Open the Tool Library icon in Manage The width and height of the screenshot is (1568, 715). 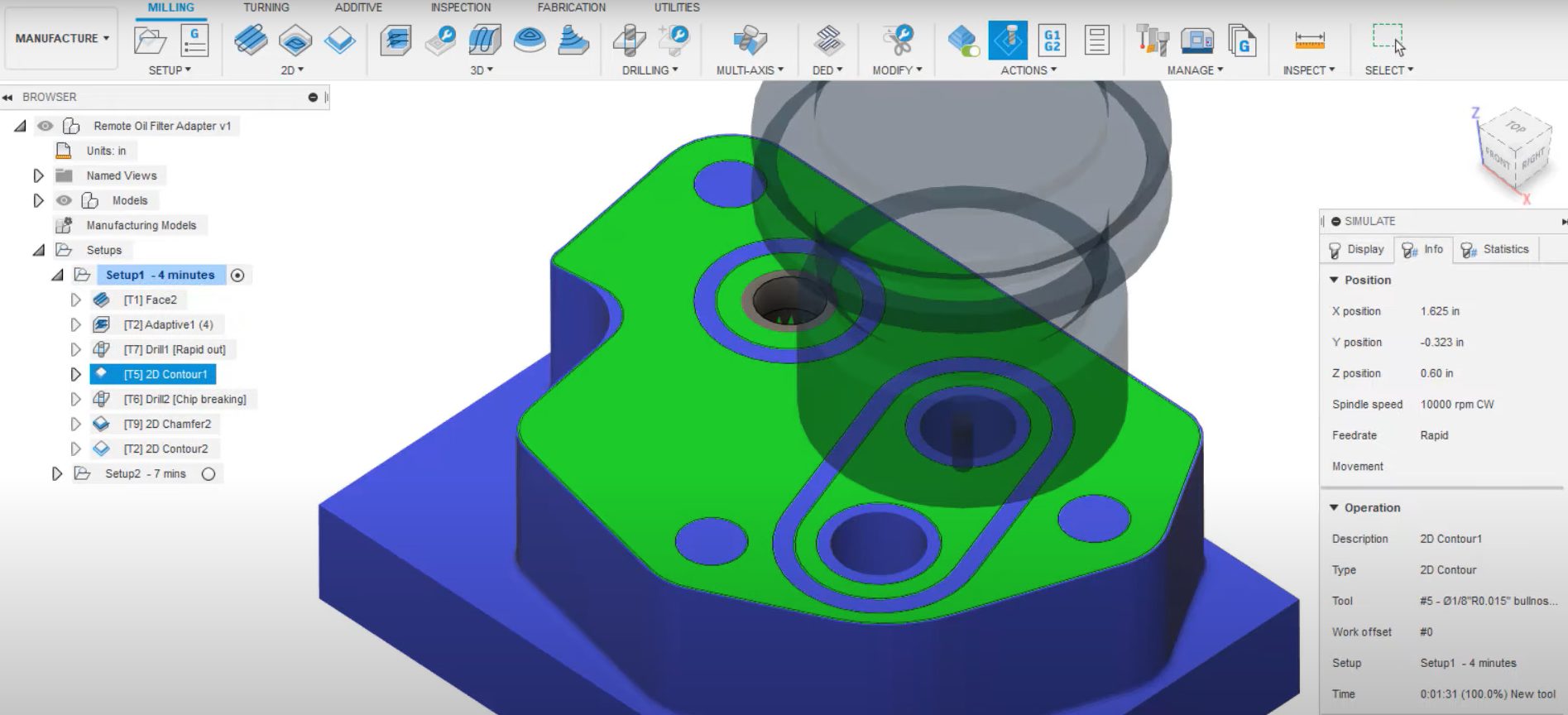click(x=1152, y=40)
